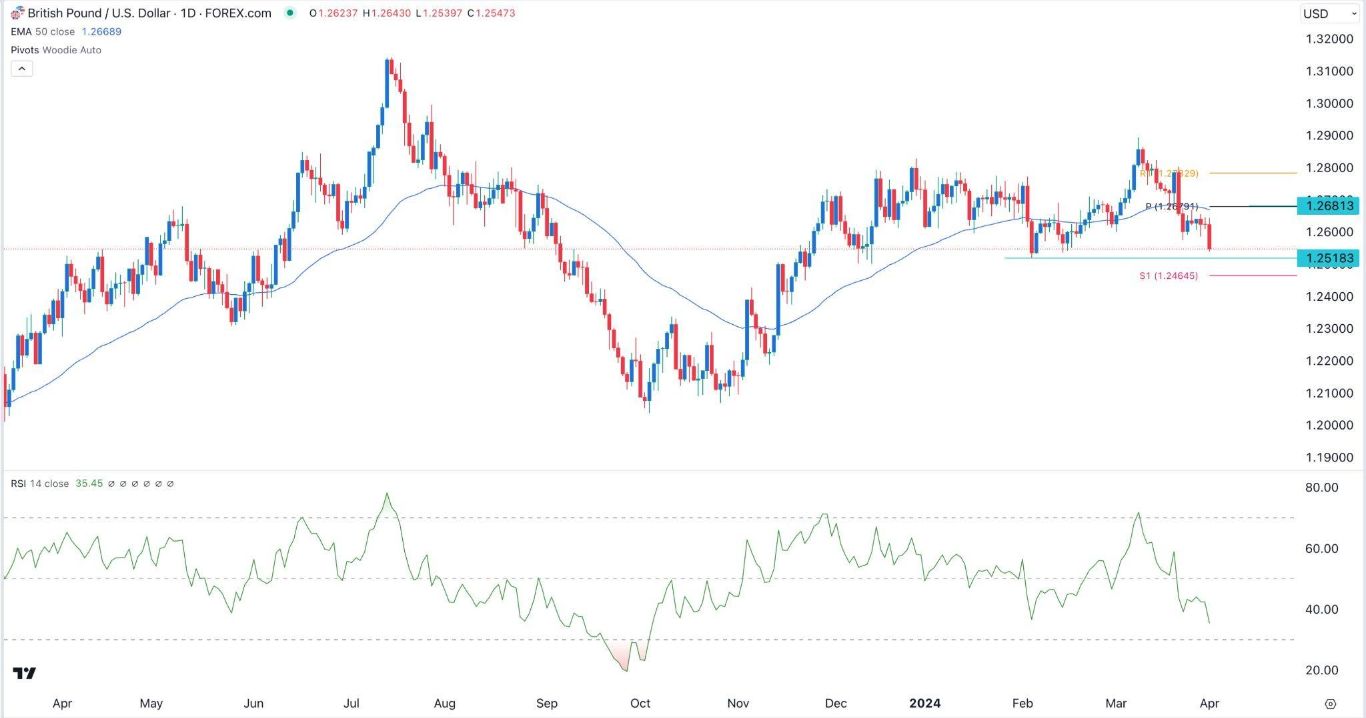Click the S1 (1.24645) pivot label

click(x=1168, y=275)
